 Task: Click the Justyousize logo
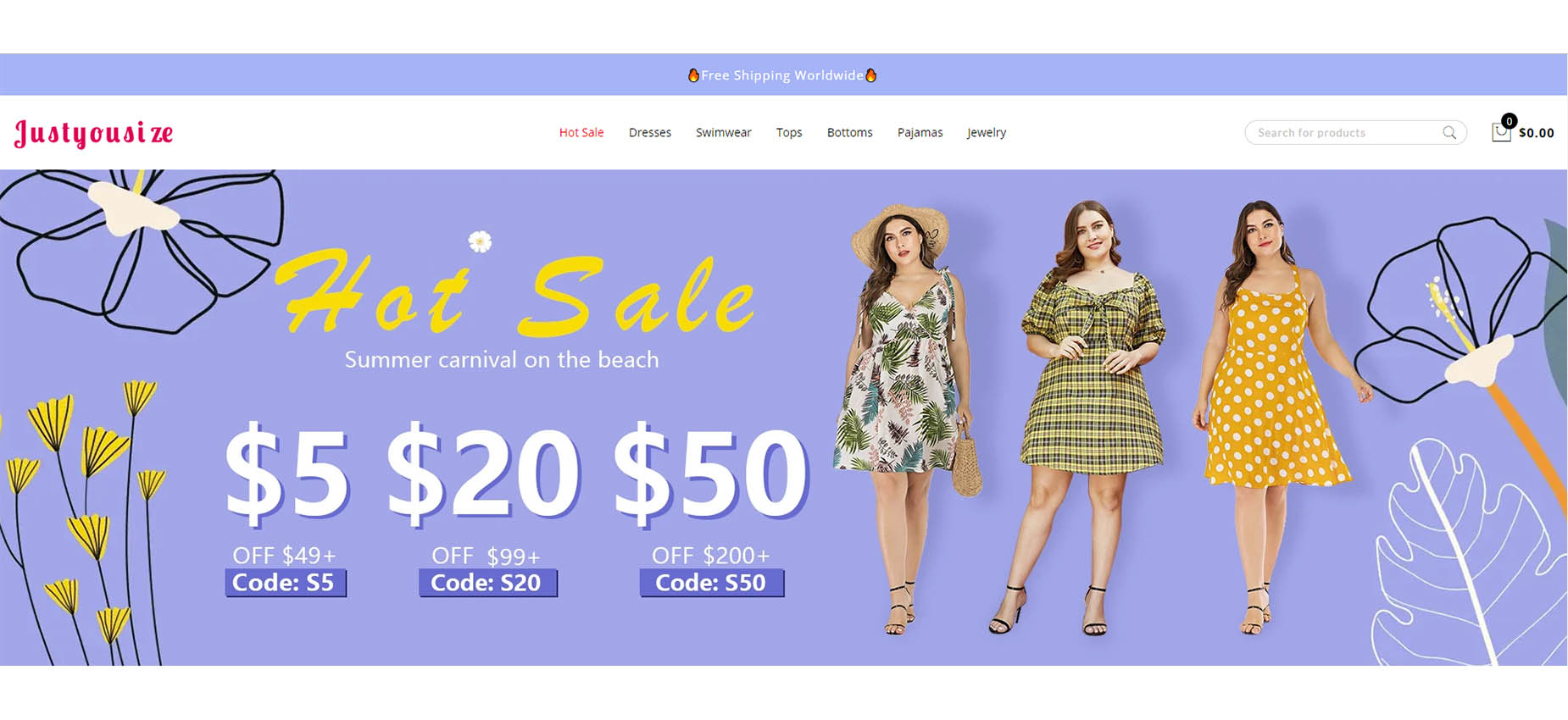(x=93, y=134)
